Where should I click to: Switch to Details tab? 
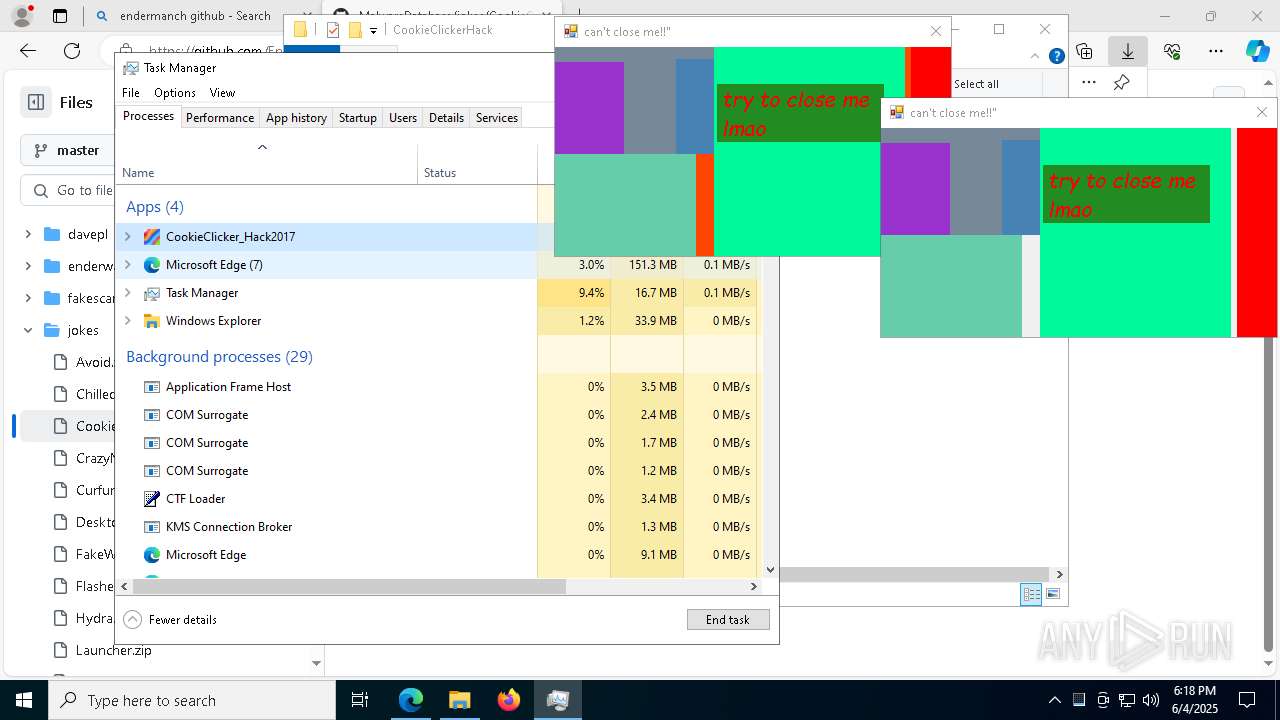coord(446,118)
